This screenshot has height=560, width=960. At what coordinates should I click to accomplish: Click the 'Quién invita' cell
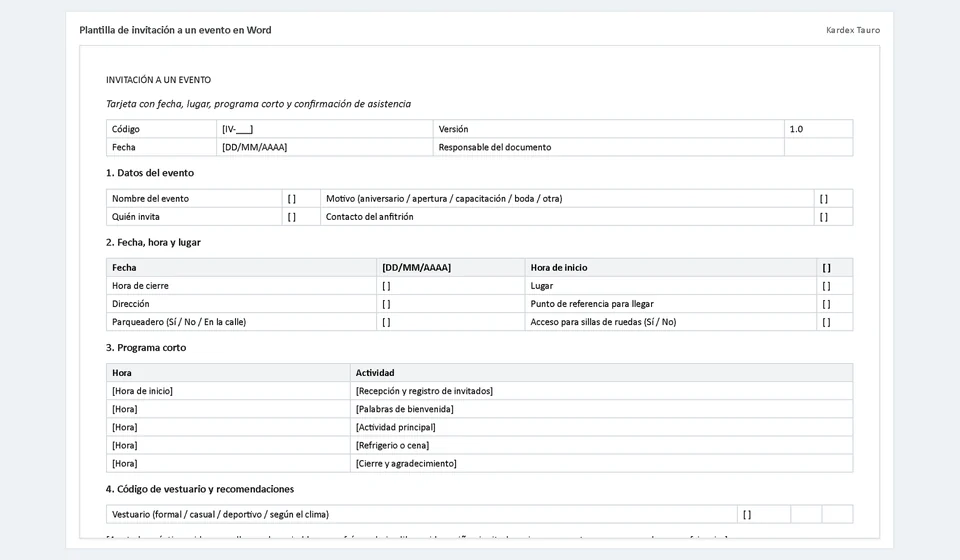click(194, 217)
